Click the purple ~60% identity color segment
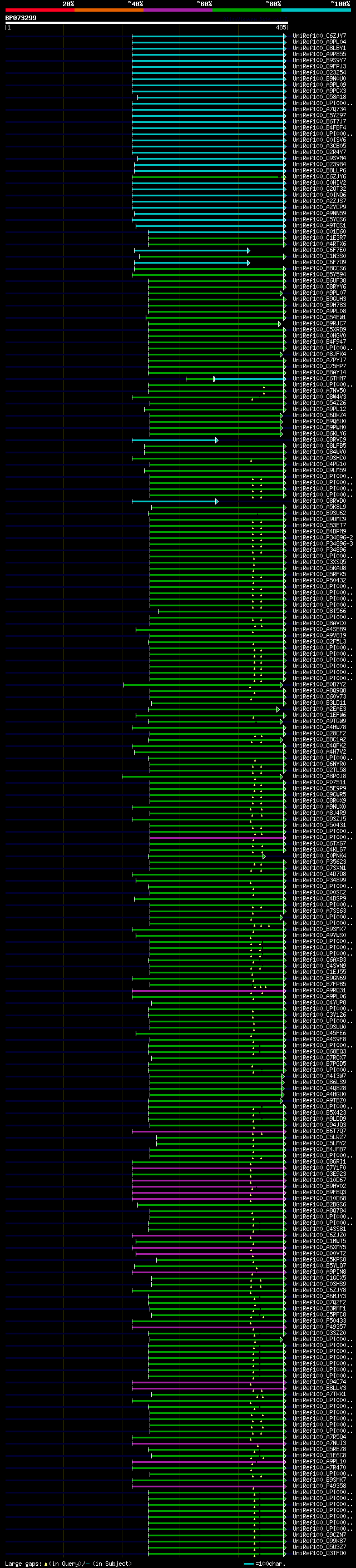 [x=177, y=10]
